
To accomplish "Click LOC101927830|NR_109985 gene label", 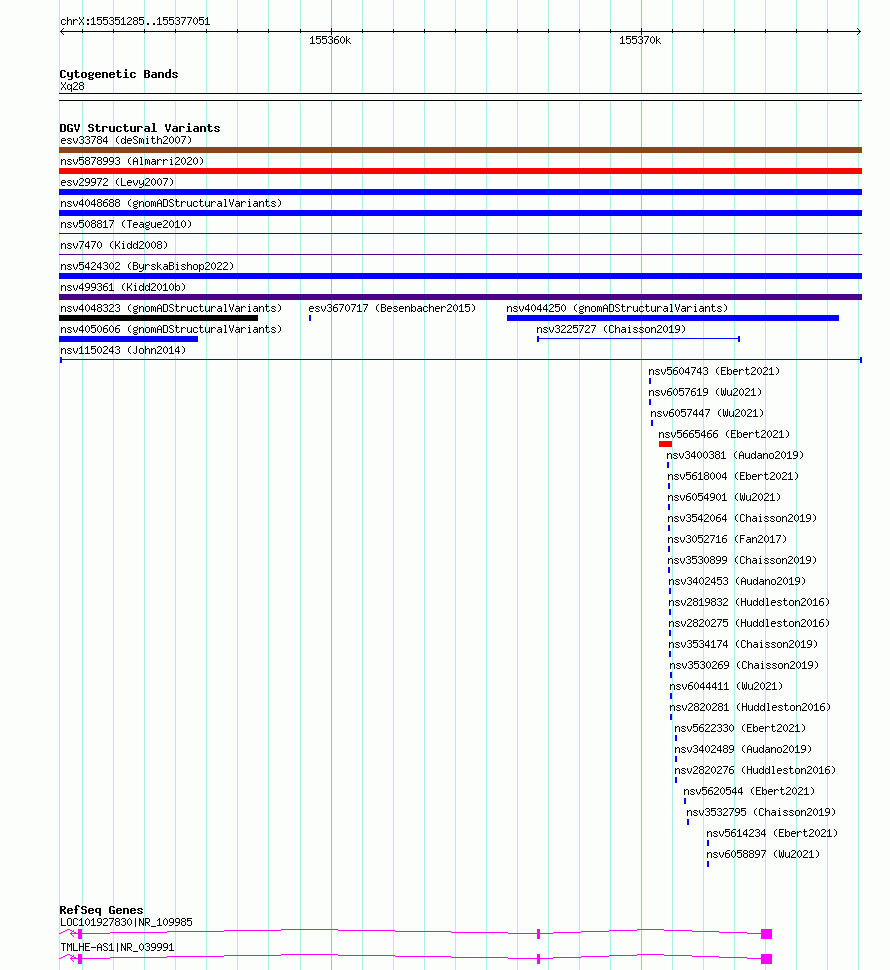I will pos(126,923).
